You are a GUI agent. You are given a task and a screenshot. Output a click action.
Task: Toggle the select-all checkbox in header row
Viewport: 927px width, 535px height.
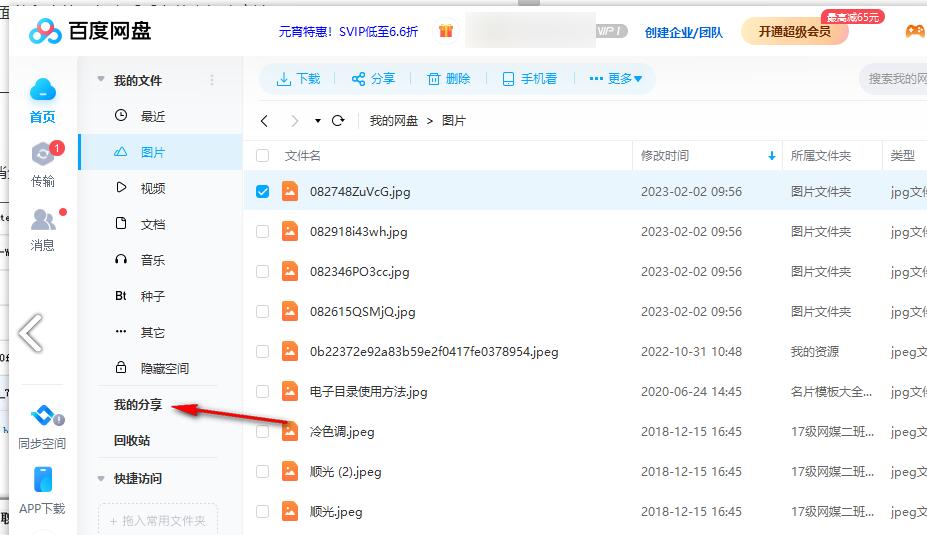click(263, 155)
